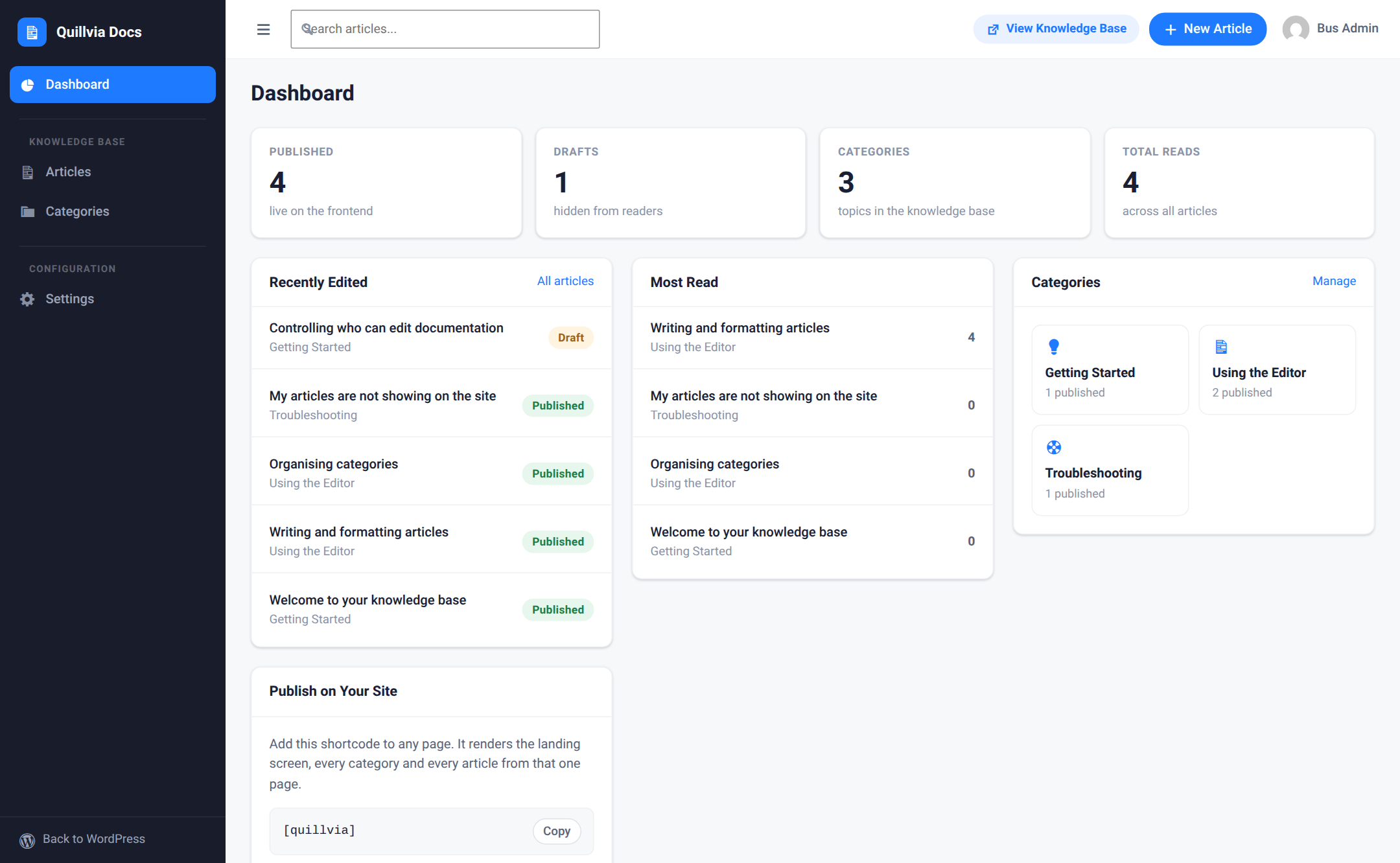
Task: Click the Published stat card
Action: 386,183
